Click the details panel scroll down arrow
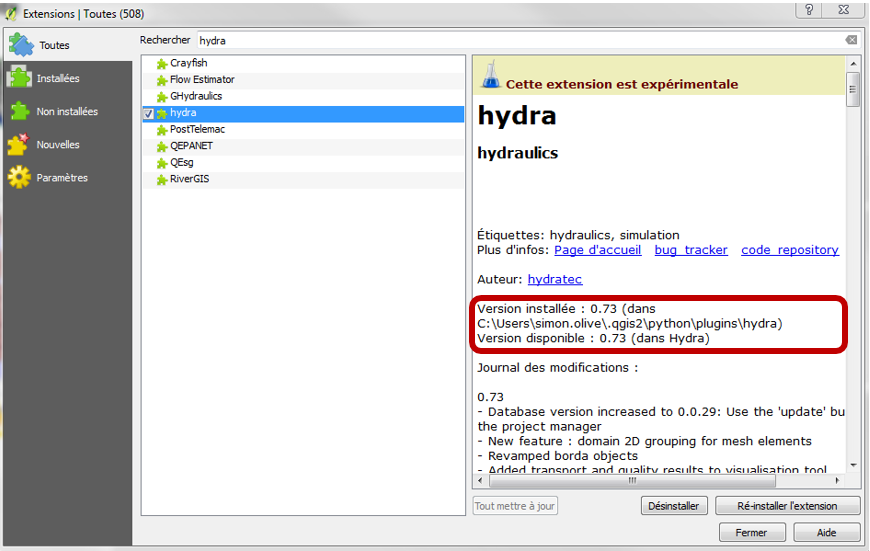Viewport: 870px width, 551px height. 853,466
